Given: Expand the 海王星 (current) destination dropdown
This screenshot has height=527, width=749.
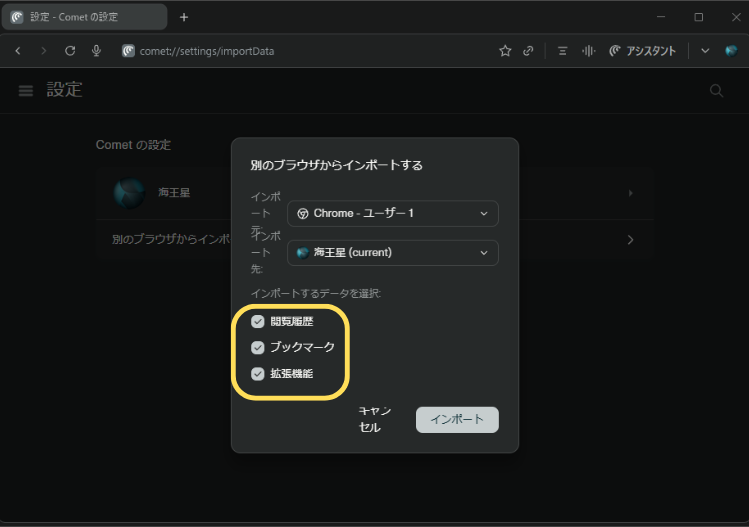Looking at the screenshot, I should pyautogui.click(x=392, y=253).
